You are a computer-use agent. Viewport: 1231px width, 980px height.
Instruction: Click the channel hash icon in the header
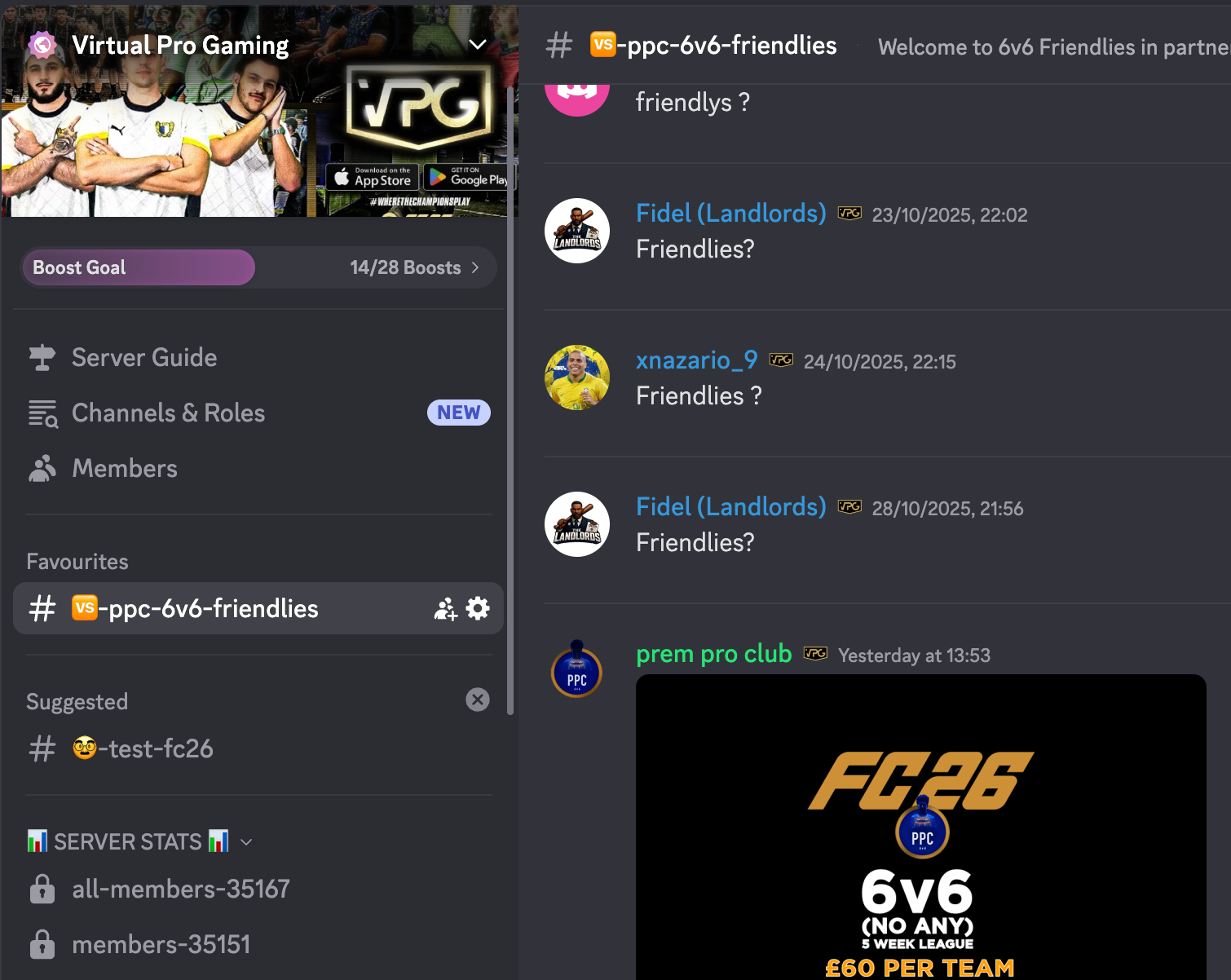pos(559,46)
